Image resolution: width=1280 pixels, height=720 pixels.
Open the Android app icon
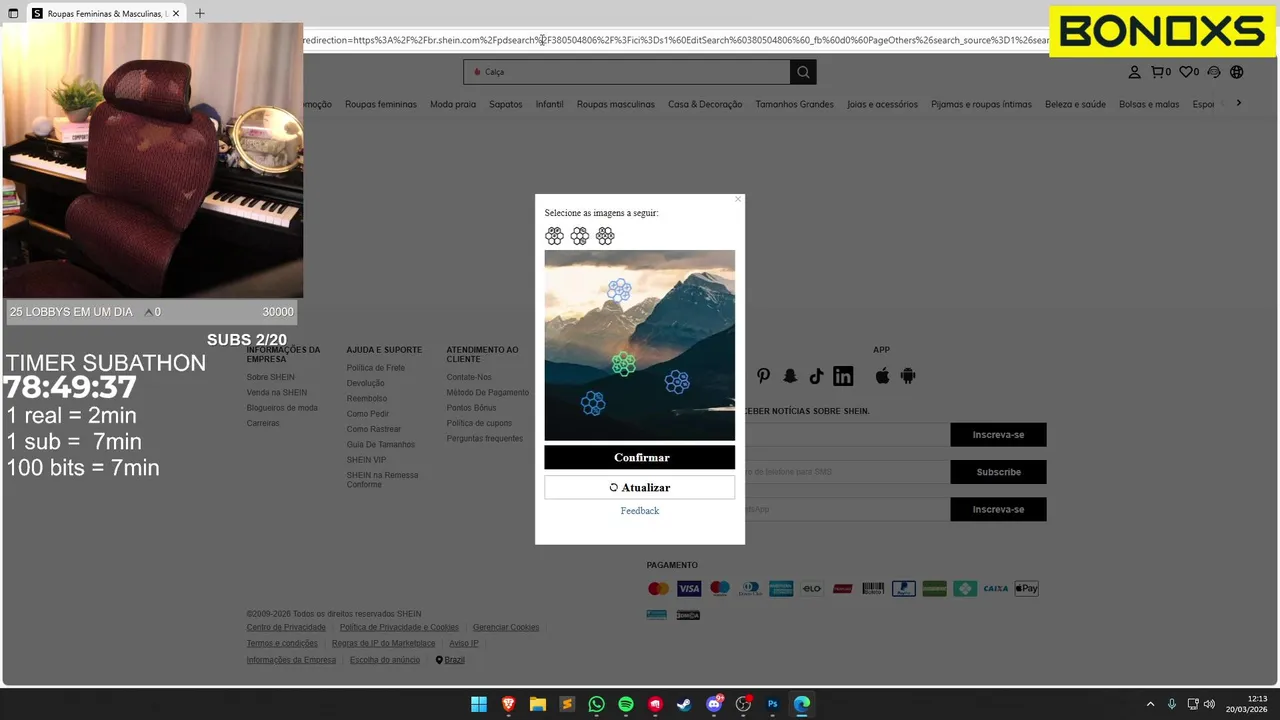click(x=908, y=376)
